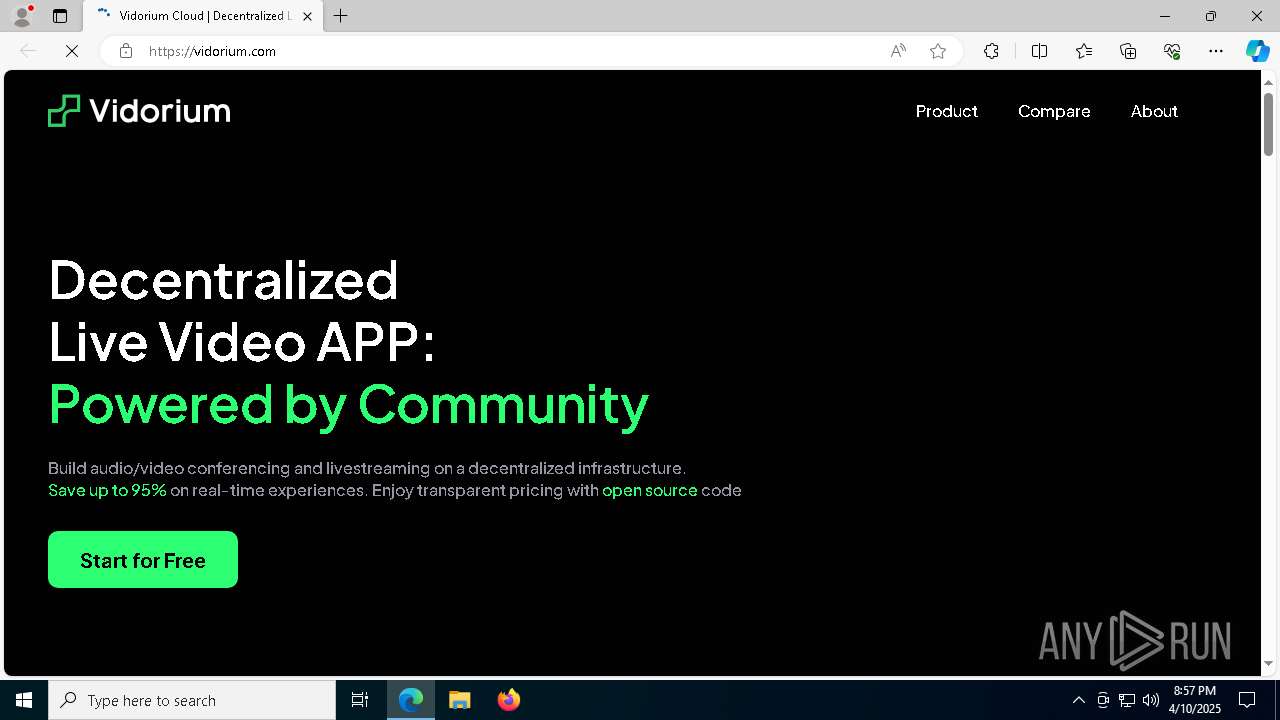Show hidden system tray icons
The height and width of the screenshot is (720, 1280).
point(1078,700)
